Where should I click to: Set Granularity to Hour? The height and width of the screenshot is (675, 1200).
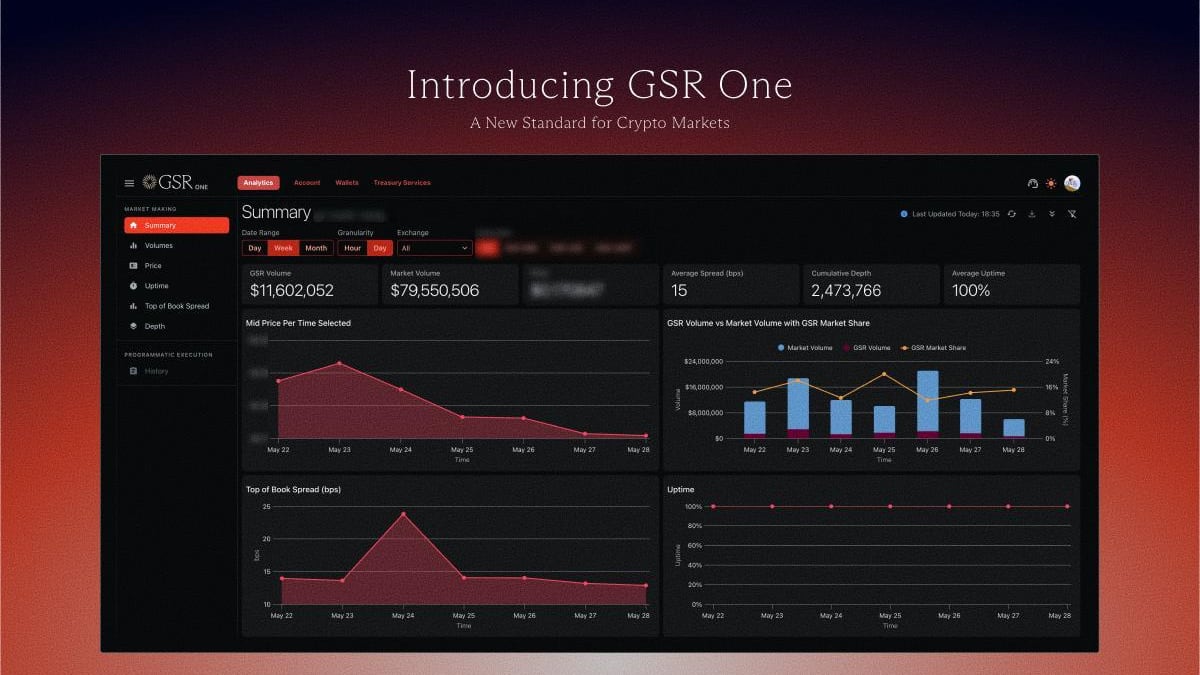(x=352, y=247)
